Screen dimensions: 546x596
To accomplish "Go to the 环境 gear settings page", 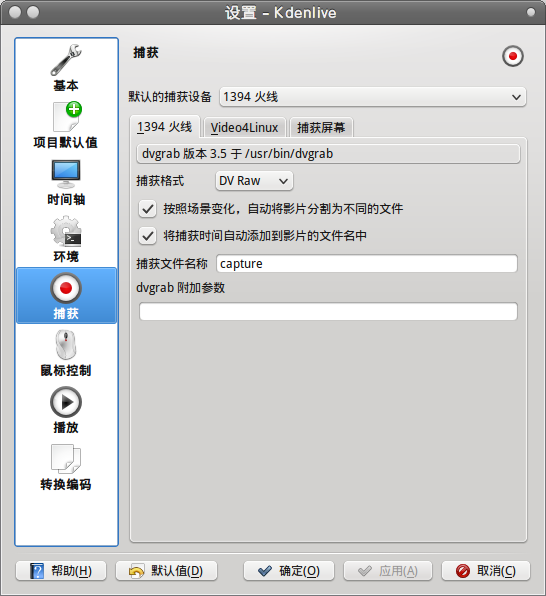I will [x=66, y=239].
